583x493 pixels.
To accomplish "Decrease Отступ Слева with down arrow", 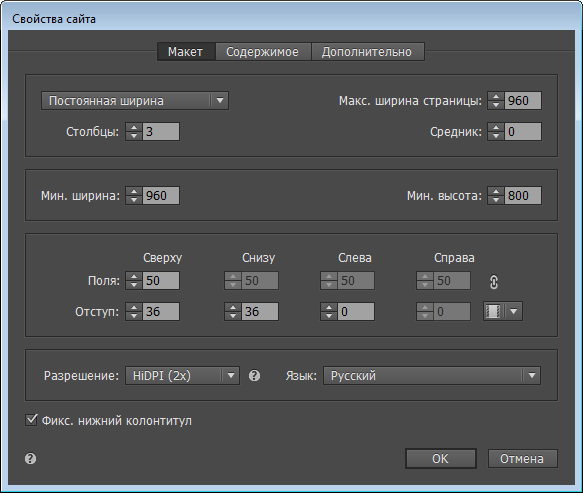I will pos(329,316).
